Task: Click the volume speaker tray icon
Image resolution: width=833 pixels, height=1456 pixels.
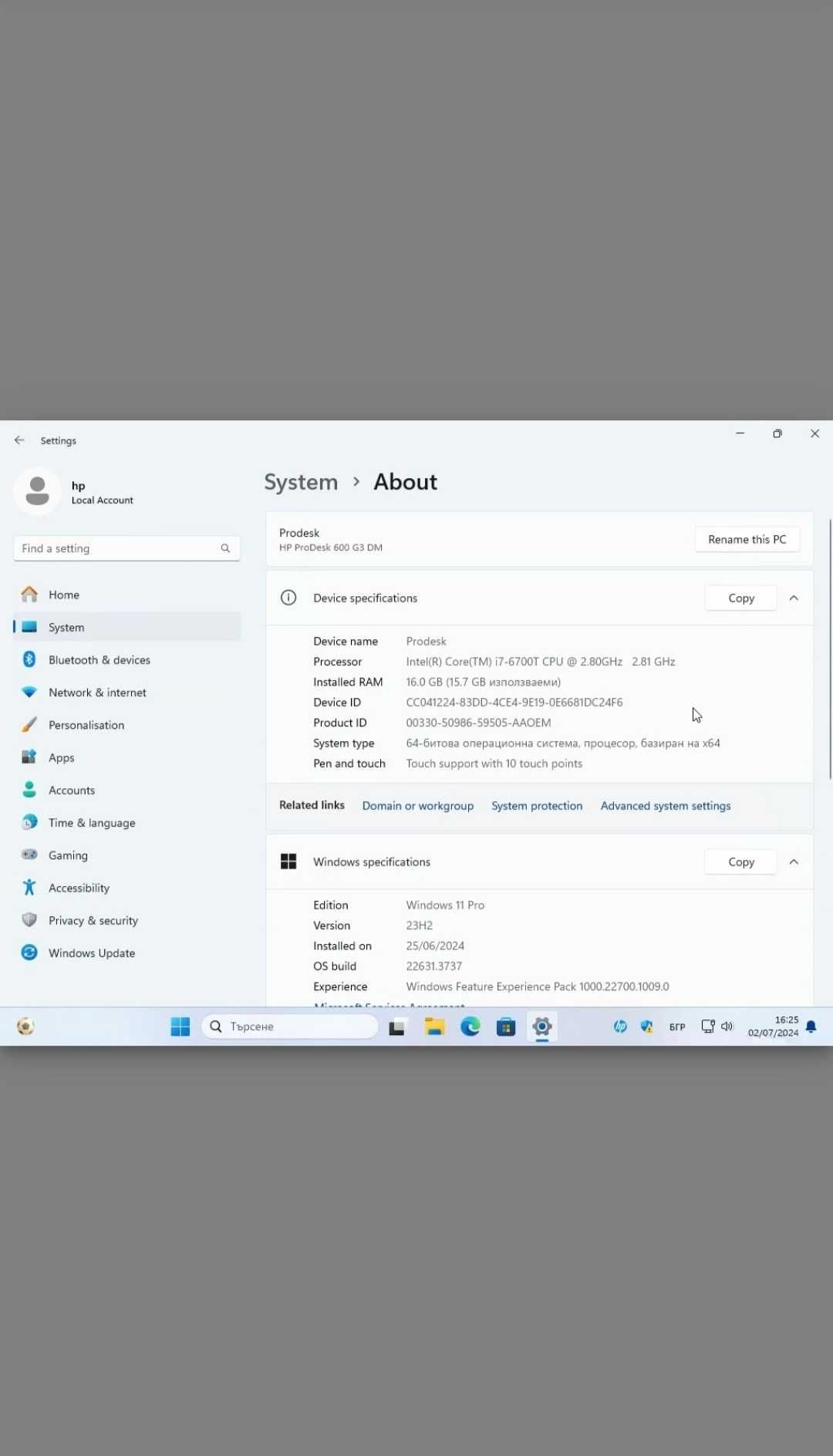Action: coord(727,1026)
